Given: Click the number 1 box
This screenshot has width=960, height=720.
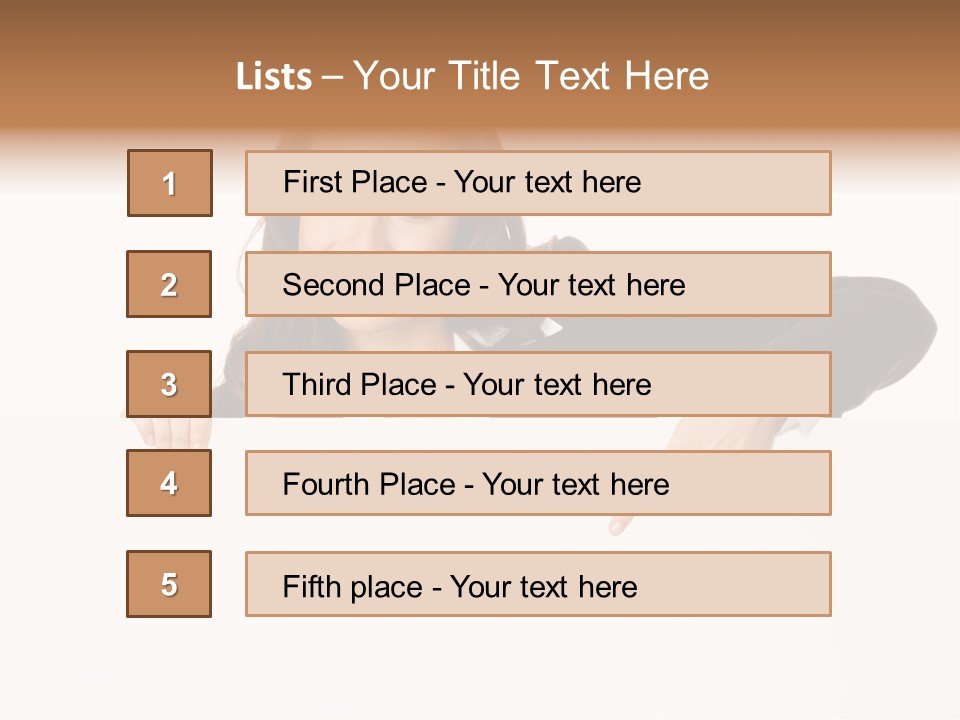Looking at the screenshot, I should [x=169, y=183].
